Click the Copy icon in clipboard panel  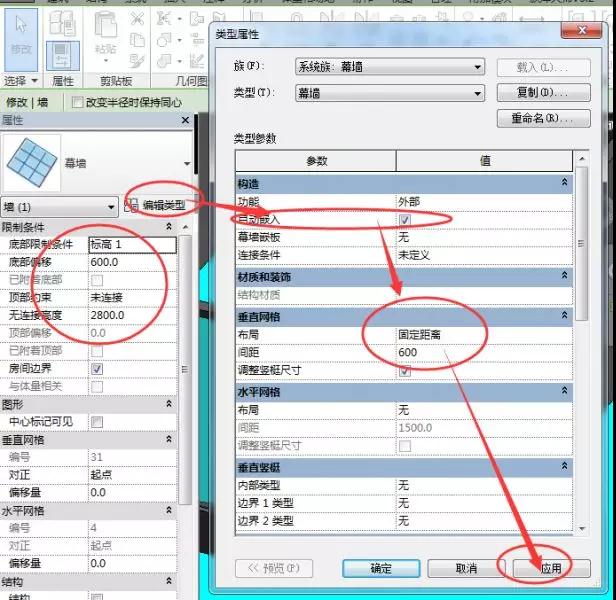(138, 39)
